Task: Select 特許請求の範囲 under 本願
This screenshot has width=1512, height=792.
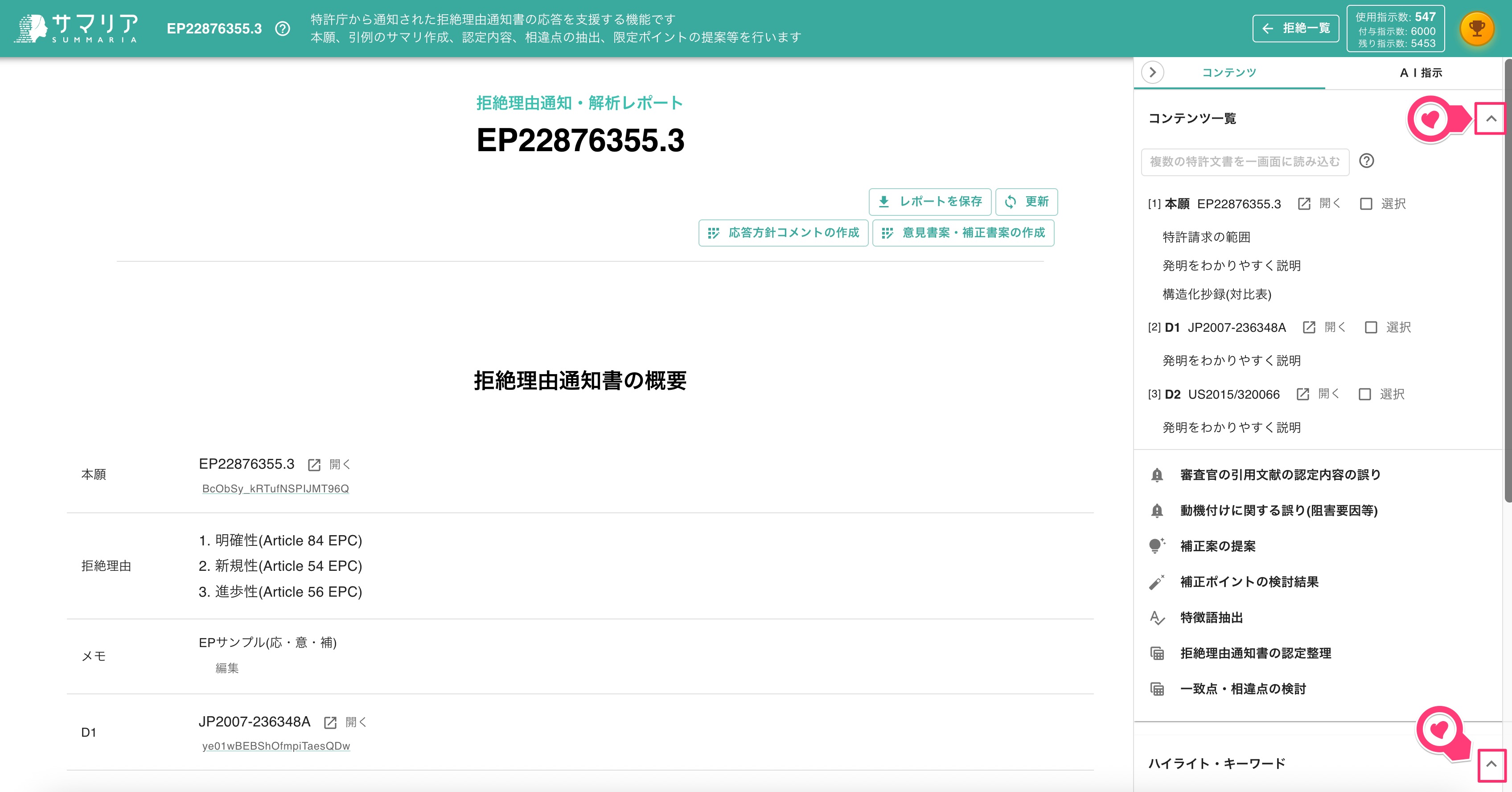Action: [1206, 237]
